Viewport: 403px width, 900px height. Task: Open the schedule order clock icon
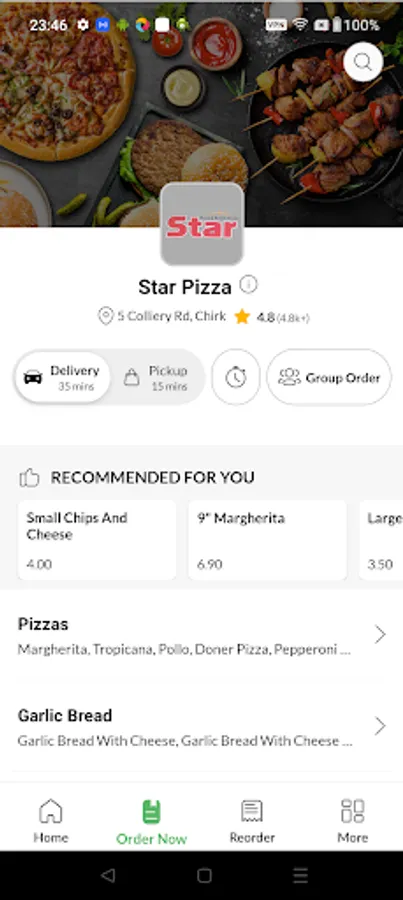[x=235, y=377]
